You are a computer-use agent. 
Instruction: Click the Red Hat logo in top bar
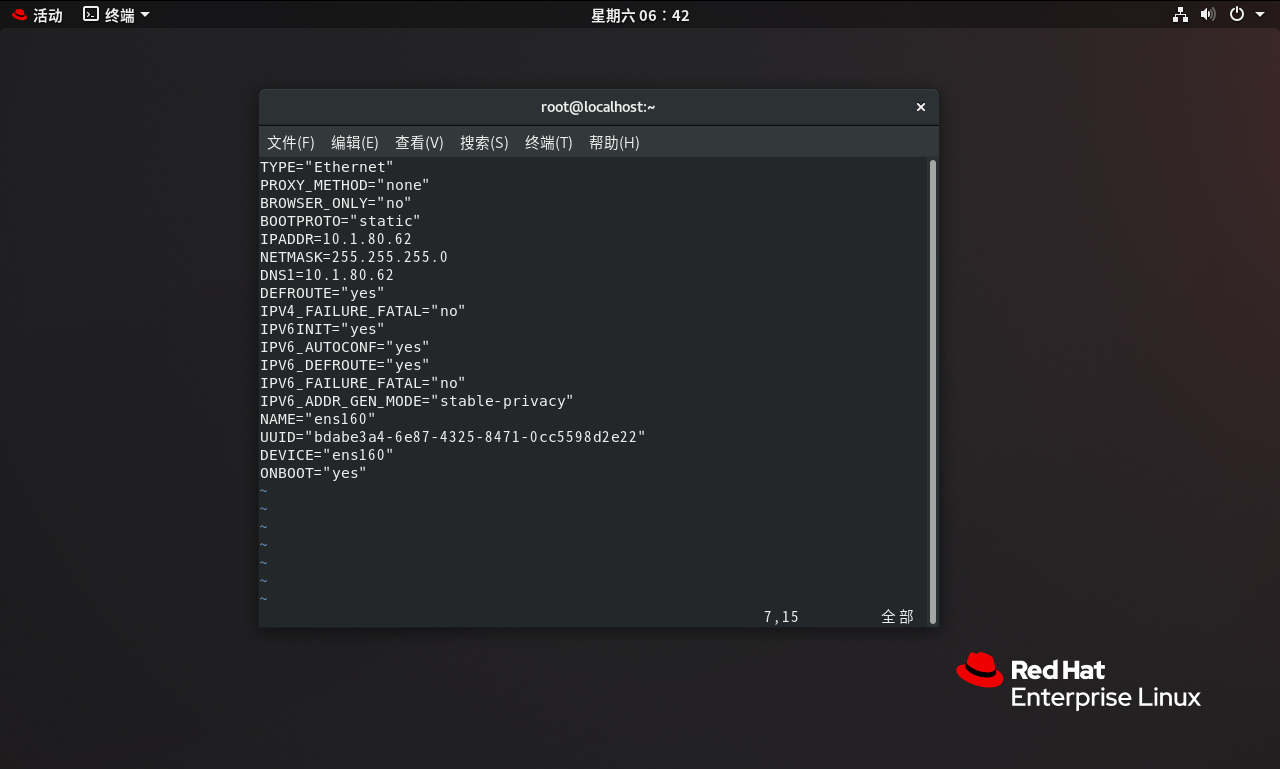20,15
